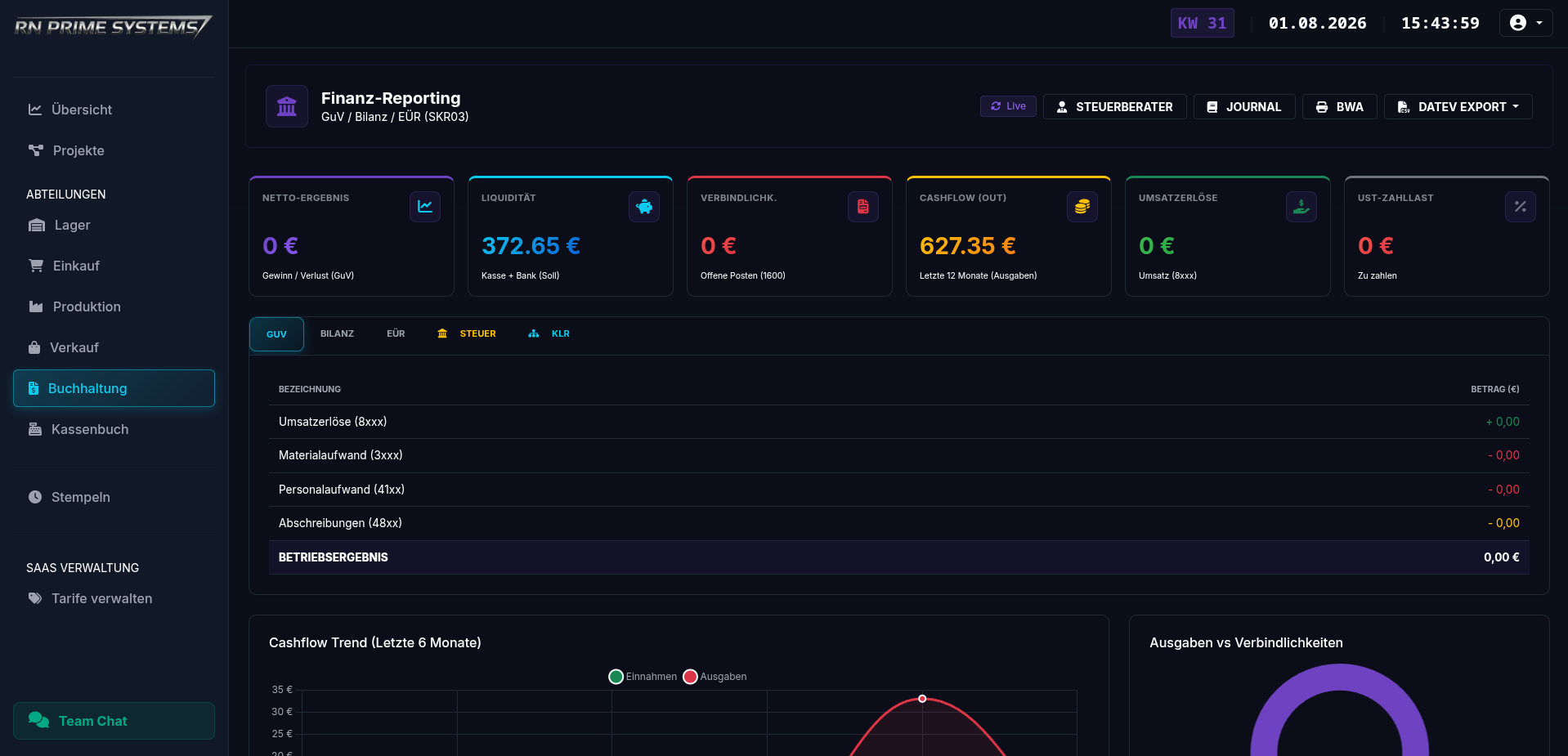Click the Netto-Ergebnis line chart icon
The height and width of the screenshot is (756, 1568).
(425, 207)
